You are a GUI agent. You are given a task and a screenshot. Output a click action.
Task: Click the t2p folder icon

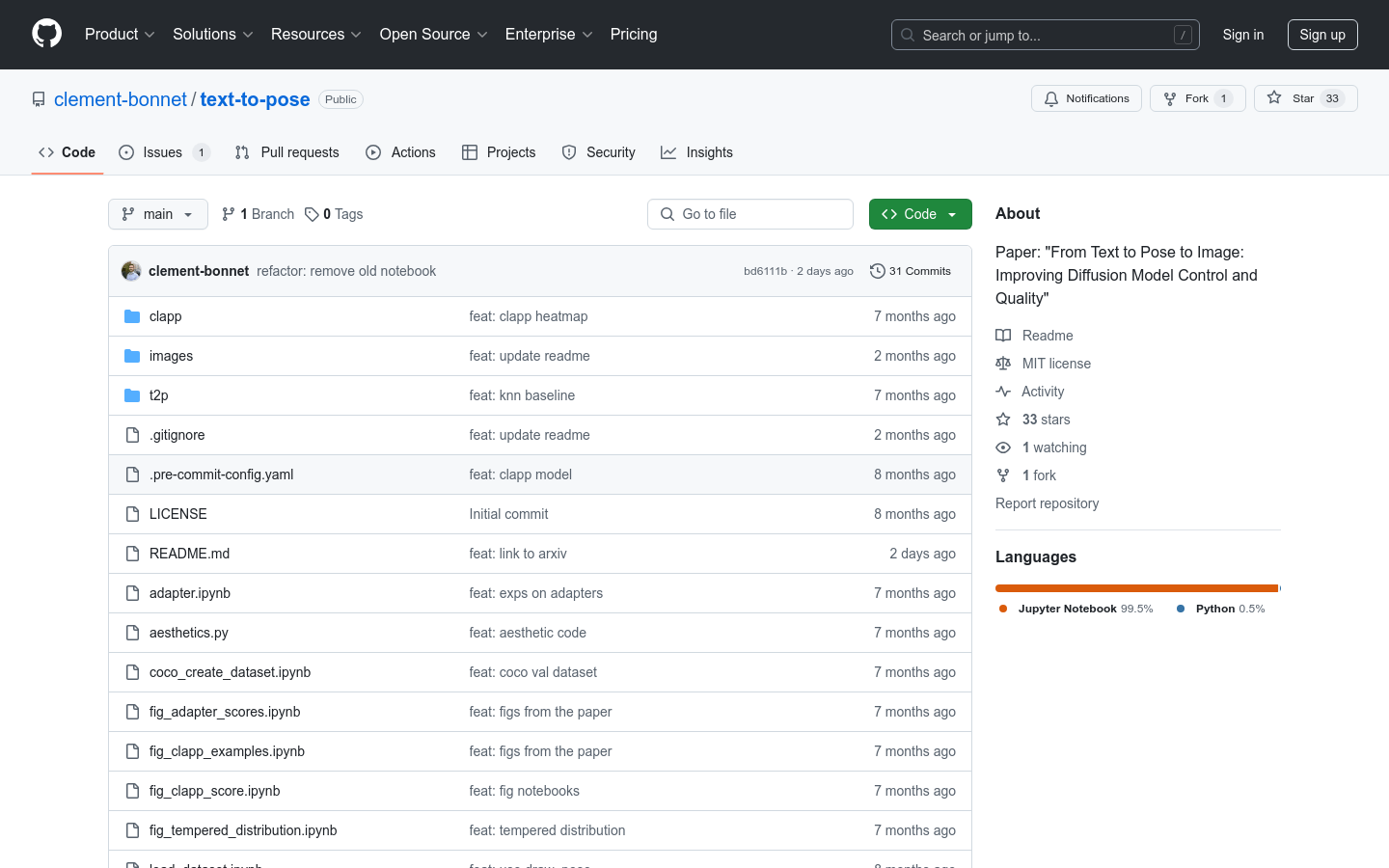[132, 395]
